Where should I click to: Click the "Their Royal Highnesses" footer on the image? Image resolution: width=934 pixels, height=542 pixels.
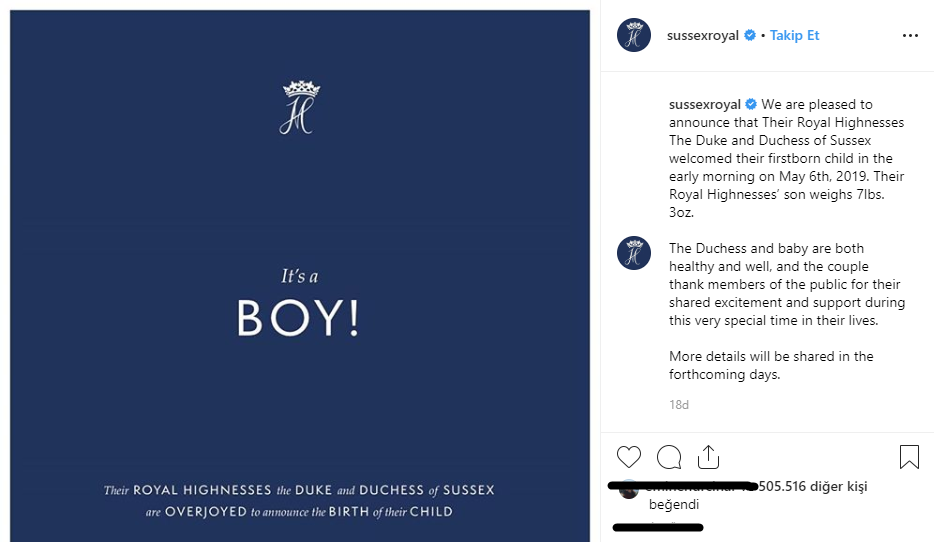298,501
